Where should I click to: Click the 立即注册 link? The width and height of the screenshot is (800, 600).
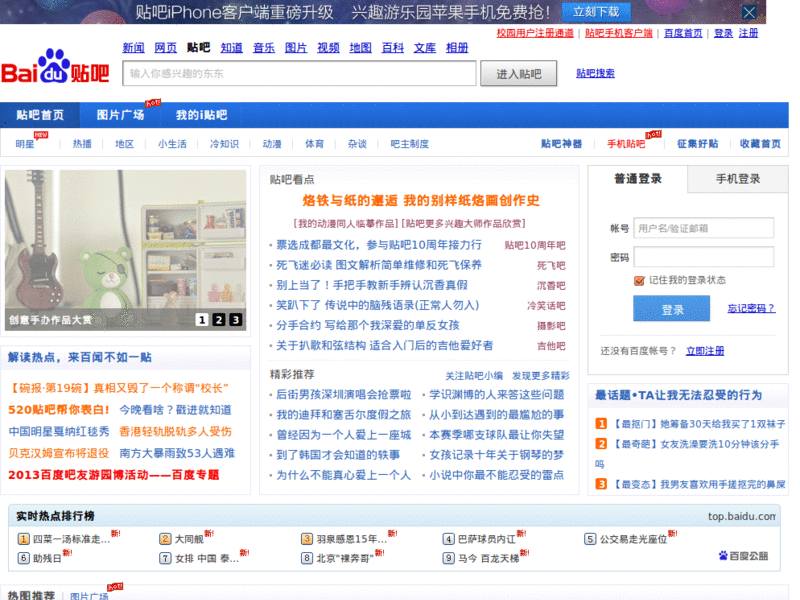[705, 351]
